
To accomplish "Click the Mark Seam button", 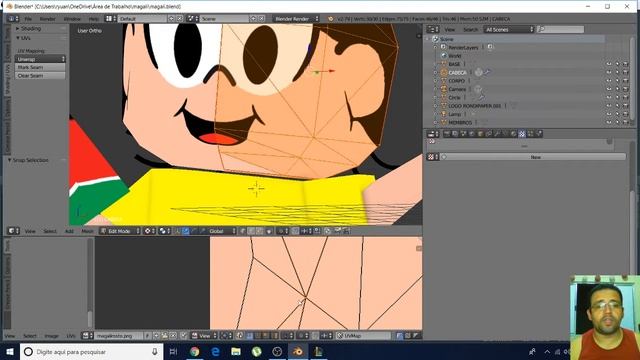I will (40, 67).
